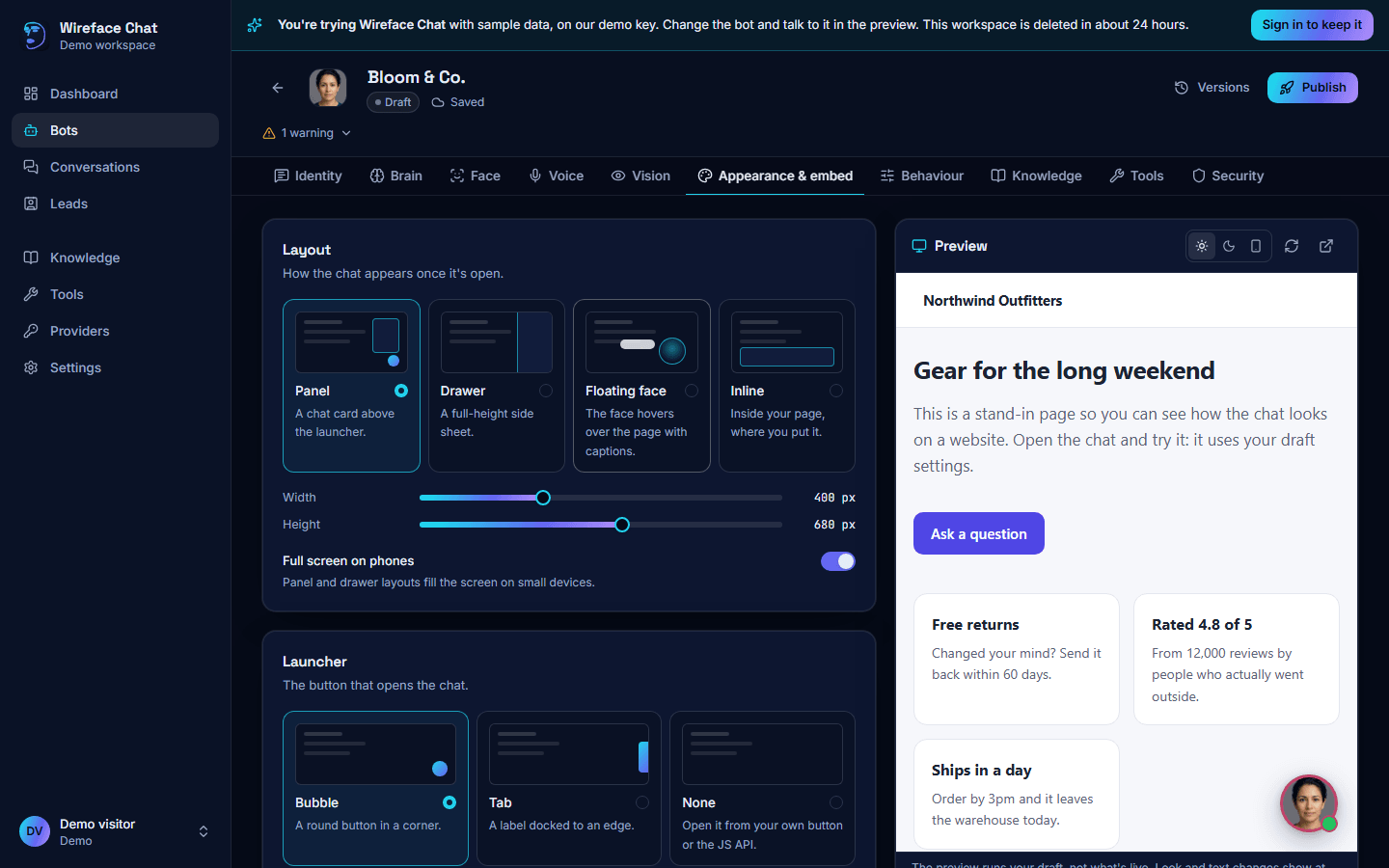Open the Behaviour tab
Image resolution: width=1389 pixels, height=868 pixels.
click(921, 176)
